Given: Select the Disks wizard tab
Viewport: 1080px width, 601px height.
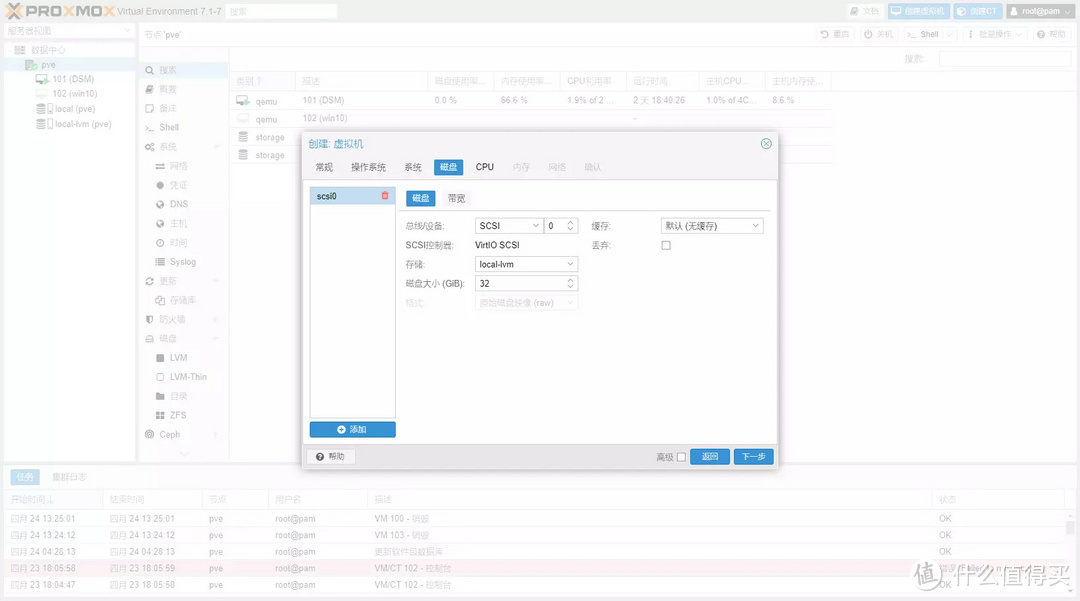Looking at the screenshot, I should [448, 167].
